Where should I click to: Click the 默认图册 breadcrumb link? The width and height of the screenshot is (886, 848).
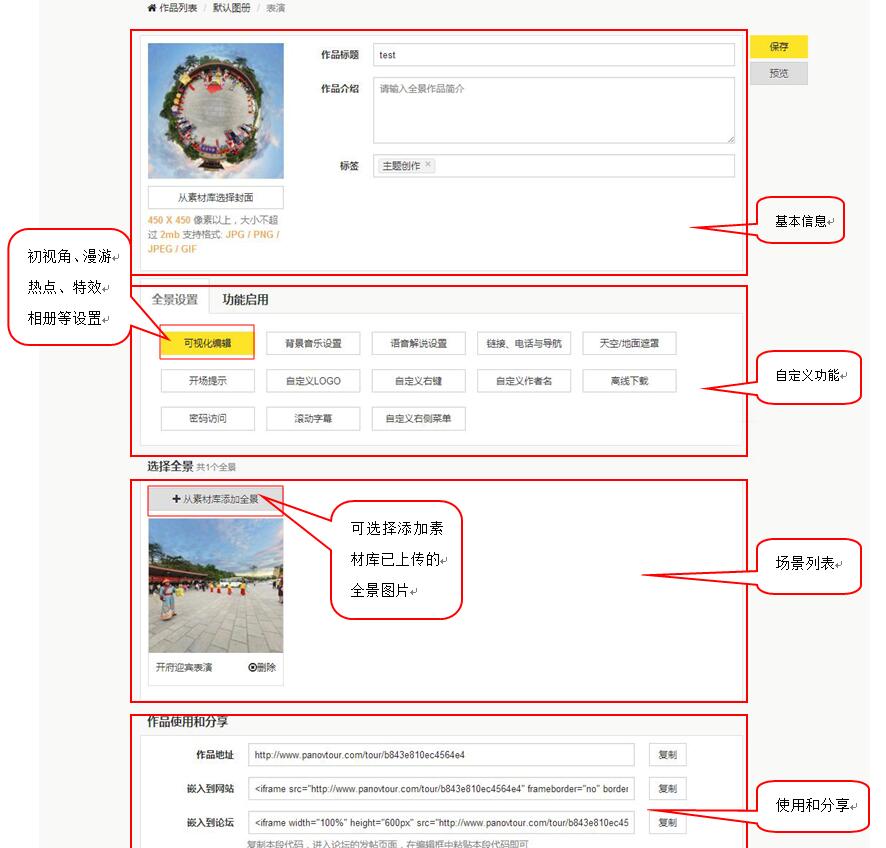(x=232, y=8)
